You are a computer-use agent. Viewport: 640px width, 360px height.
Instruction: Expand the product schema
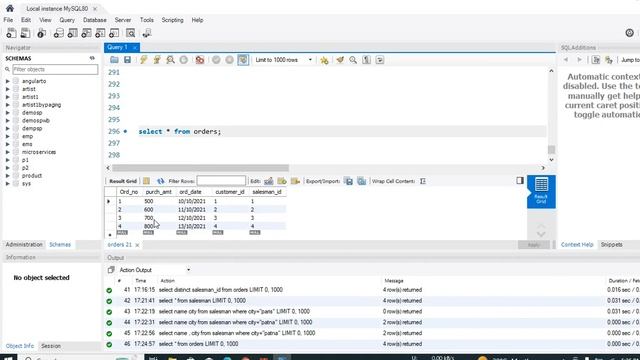pyautogui.click(x=7, y=176)
